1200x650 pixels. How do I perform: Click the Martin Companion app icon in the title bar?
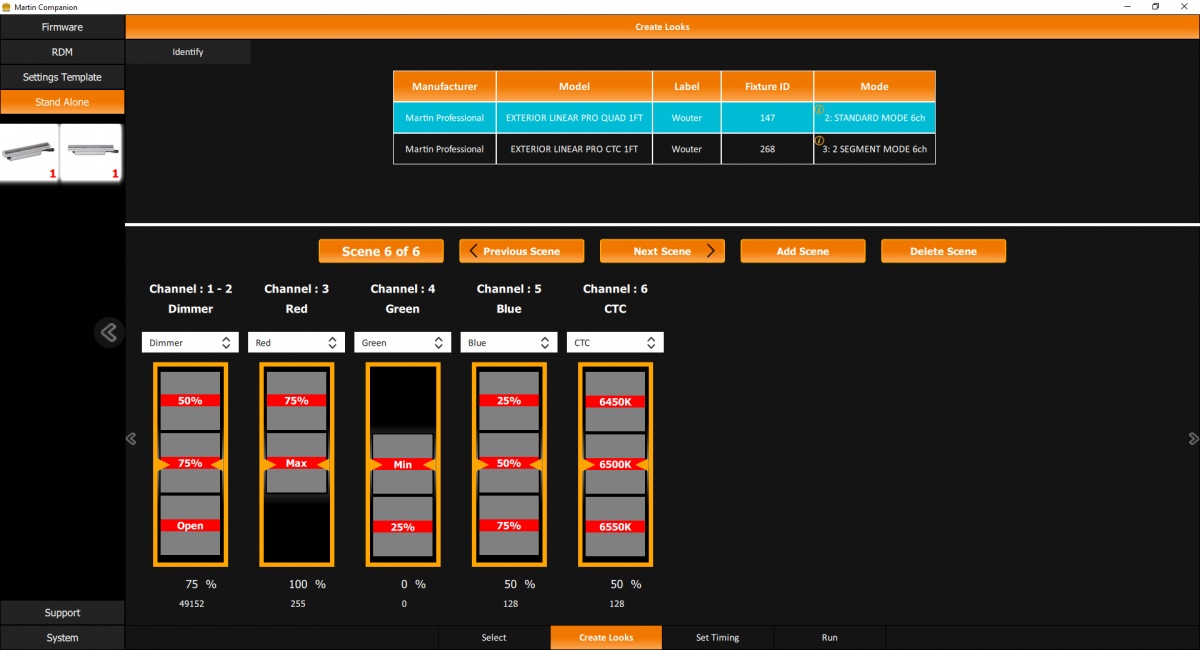coord(7,6)
